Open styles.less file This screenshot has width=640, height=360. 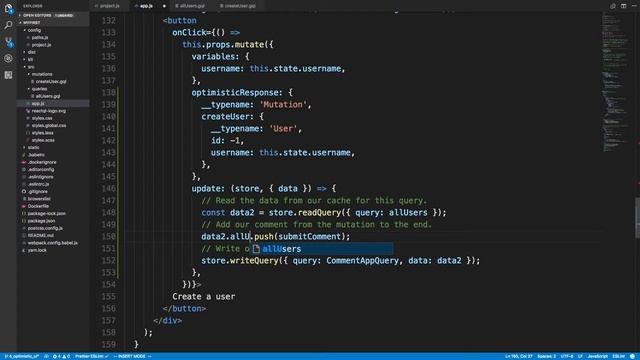42,133
